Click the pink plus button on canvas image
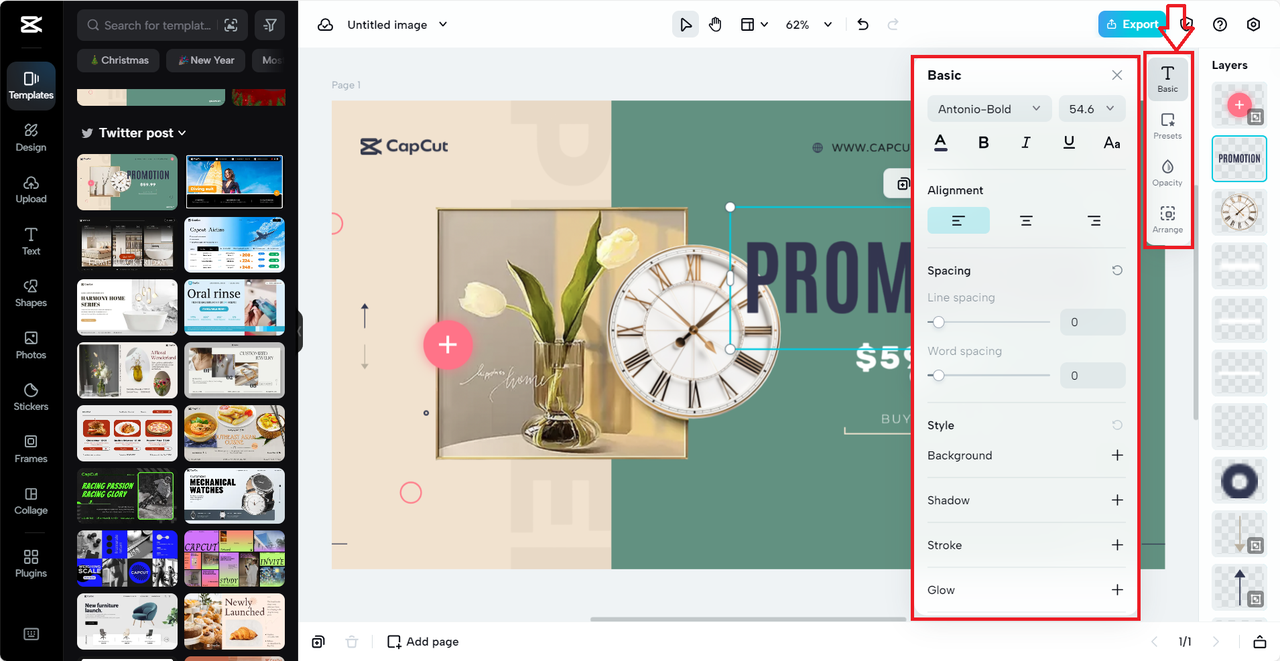The height and width of the screenshot is (661, 1280). coord(447,345)
